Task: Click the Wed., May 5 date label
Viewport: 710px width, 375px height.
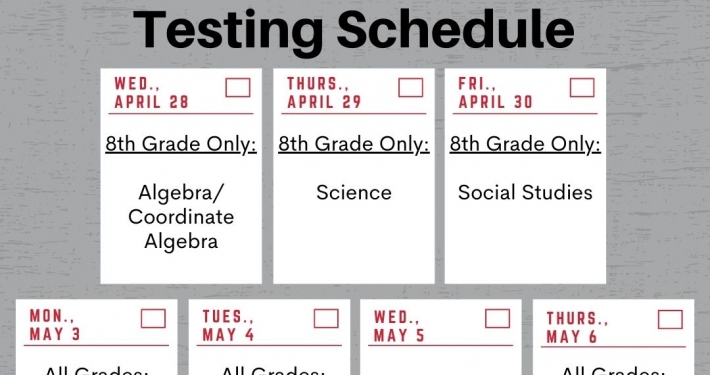Action: [x=399, y=326]
